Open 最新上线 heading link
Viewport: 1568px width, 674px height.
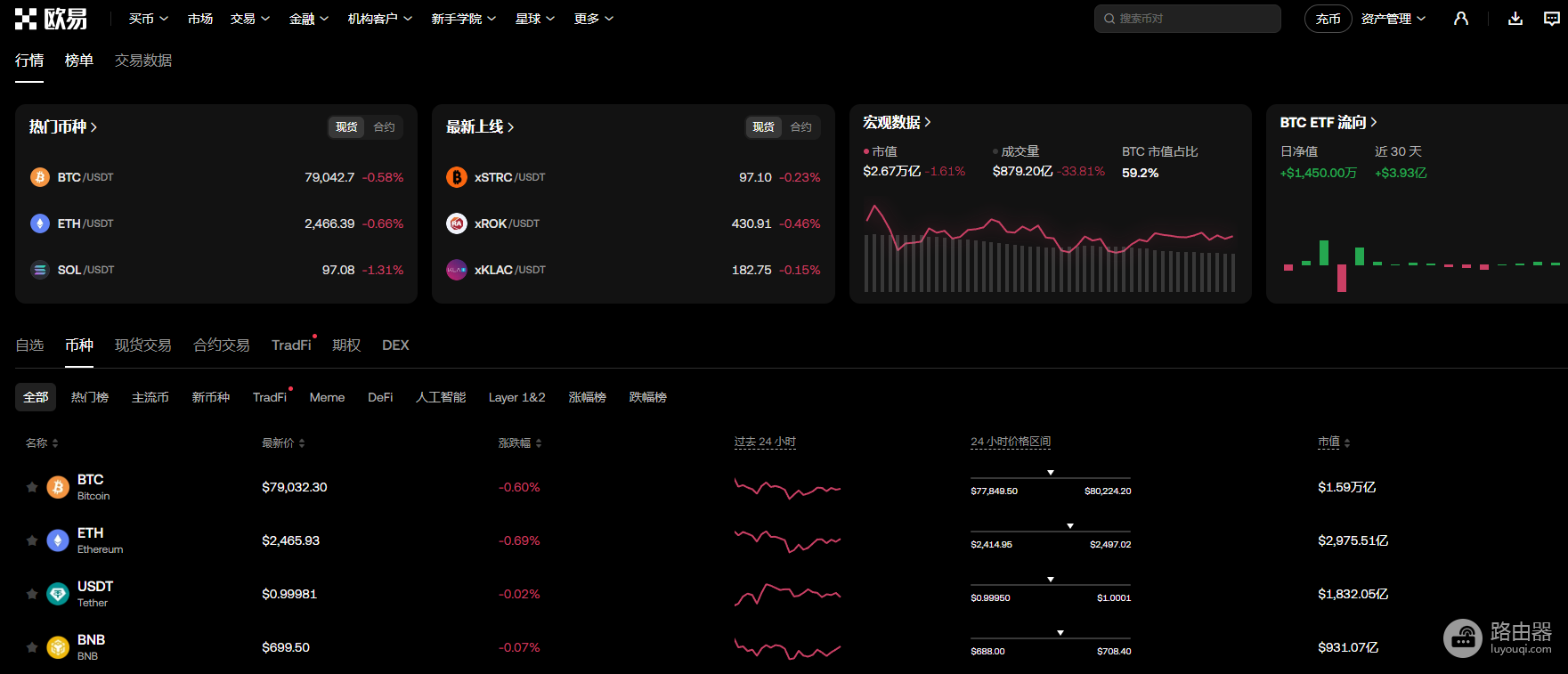click(x=480, y=127)
